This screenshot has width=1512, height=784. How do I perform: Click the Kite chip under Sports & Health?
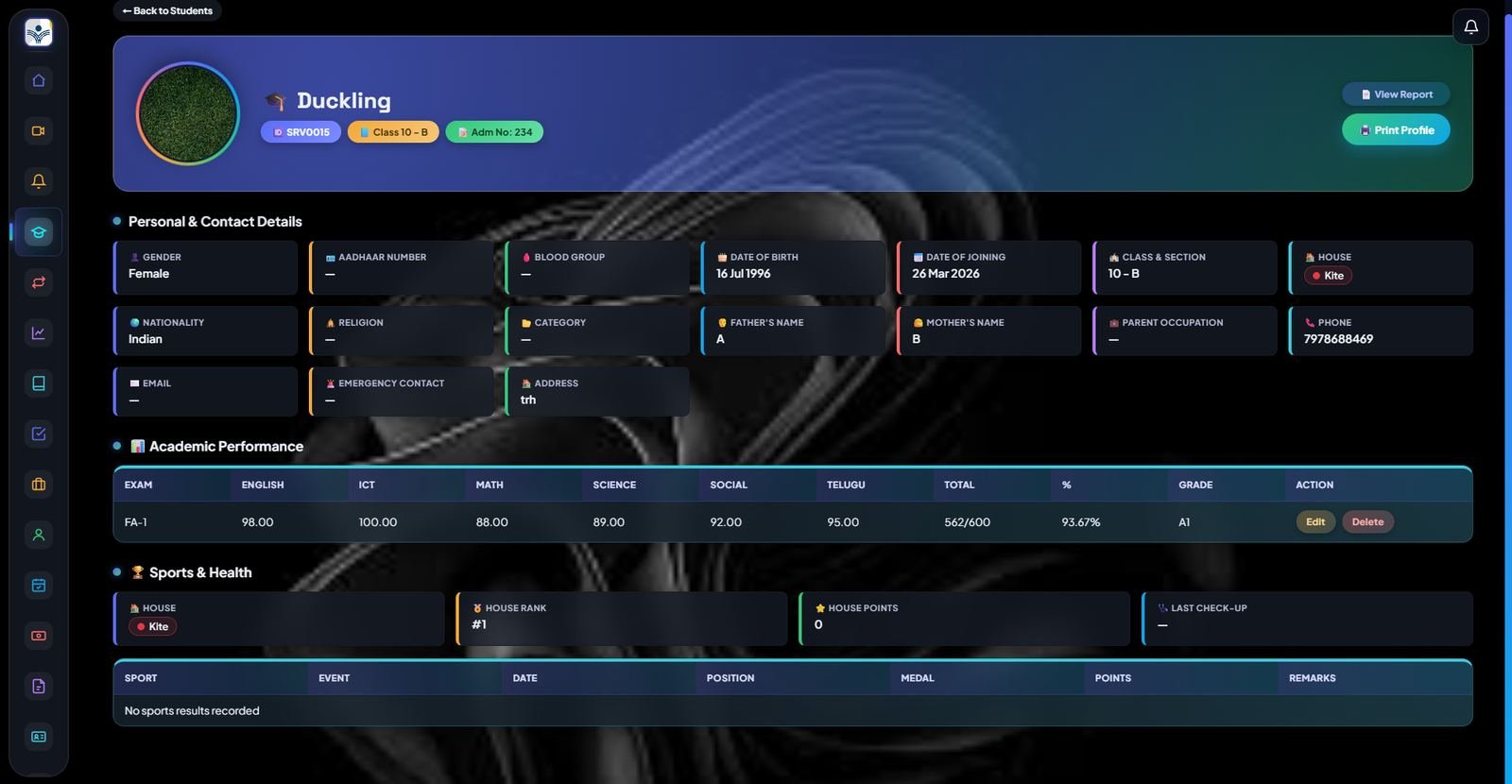pyautogui.click(x=152, y=626)
